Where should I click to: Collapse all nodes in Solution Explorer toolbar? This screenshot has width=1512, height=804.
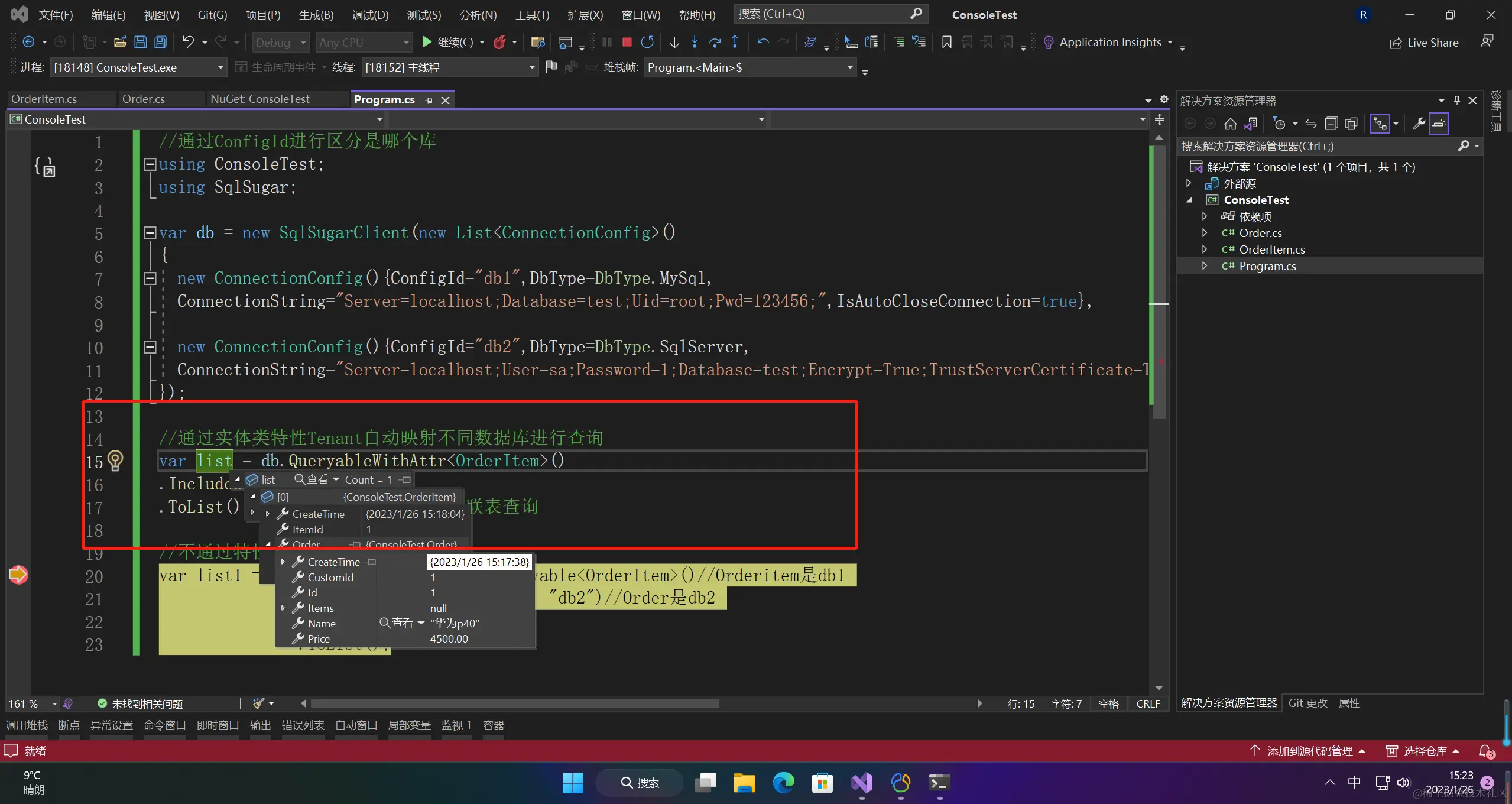[x=1331, y=124]
